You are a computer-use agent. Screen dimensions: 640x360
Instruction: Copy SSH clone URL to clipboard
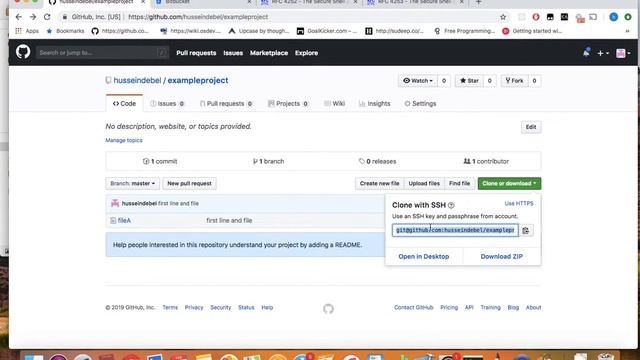[x=526, y=231]
